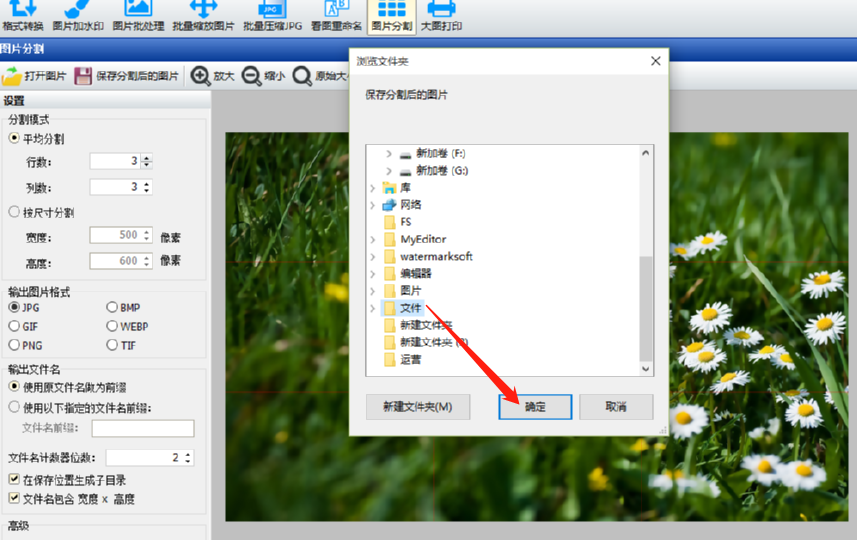Select the 编辑器 folder

click(407, 274)
